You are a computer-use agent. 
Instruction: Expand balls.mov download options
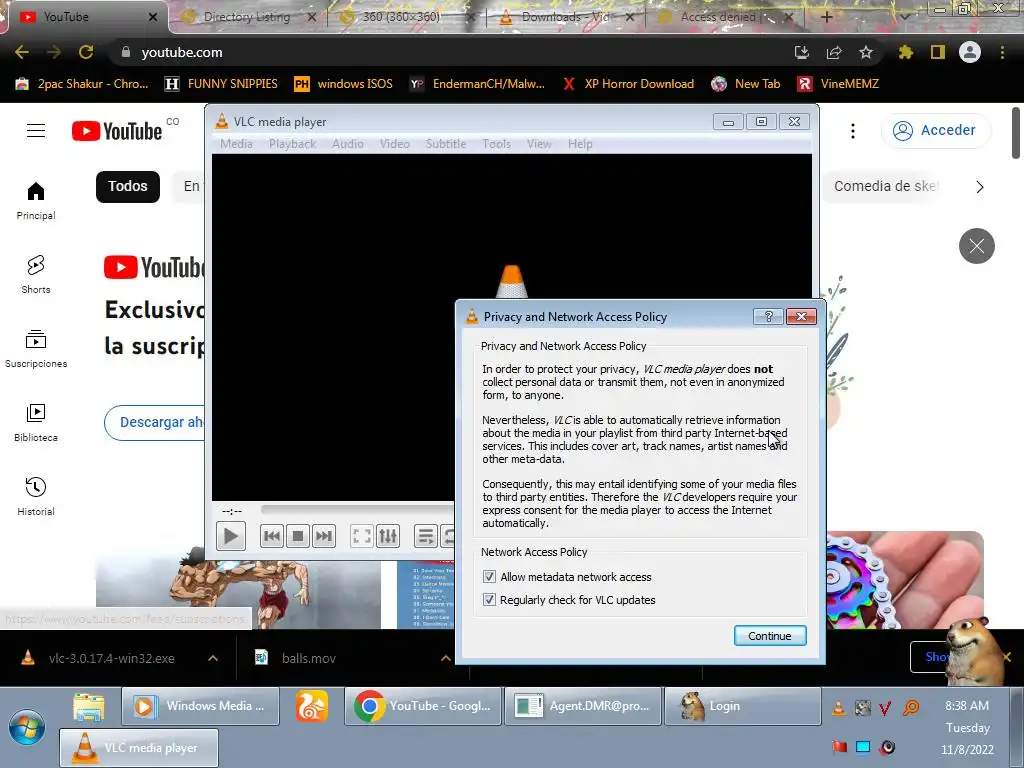(x=445, y=658)
